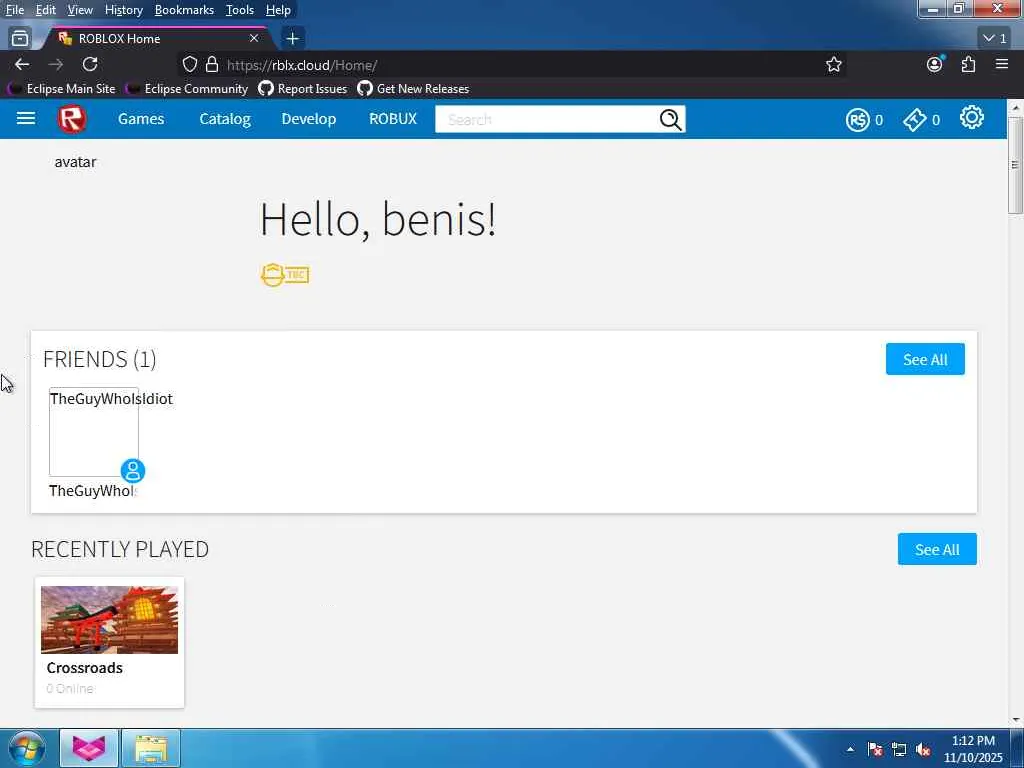
Task: Click into the Roblox search field
Action: (547, 120)
